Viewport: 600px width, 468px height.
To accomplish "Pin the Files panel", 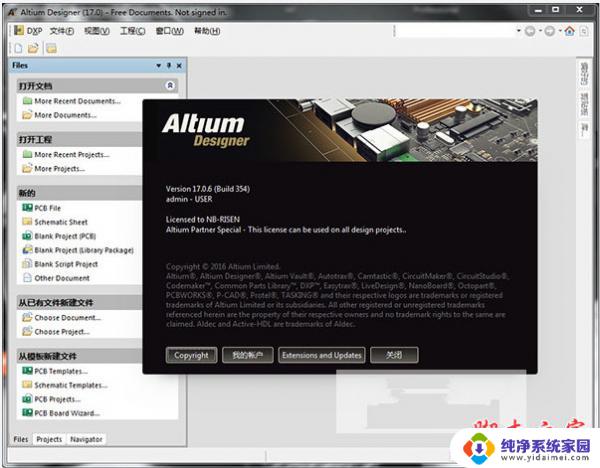I will (169, 65).
